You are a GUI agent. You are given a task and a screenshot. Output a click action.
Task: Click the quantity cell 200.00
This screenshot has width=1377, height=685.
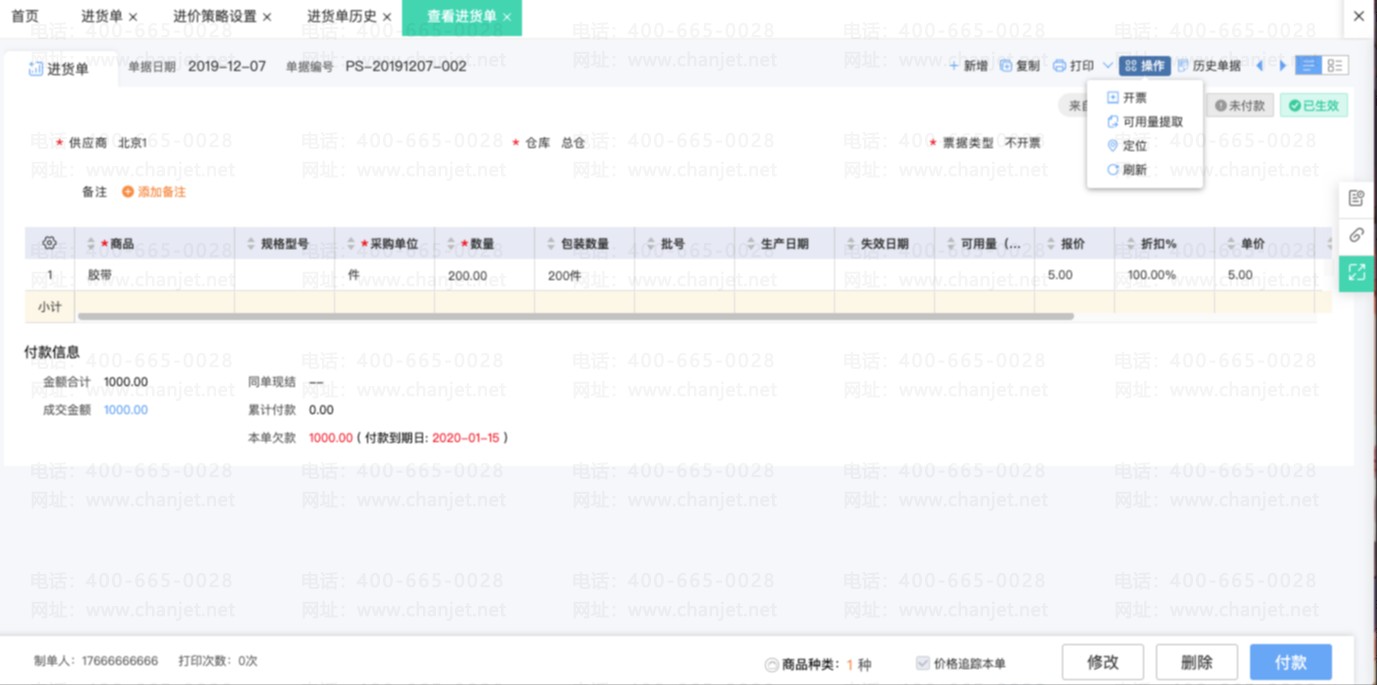[484, 275]
